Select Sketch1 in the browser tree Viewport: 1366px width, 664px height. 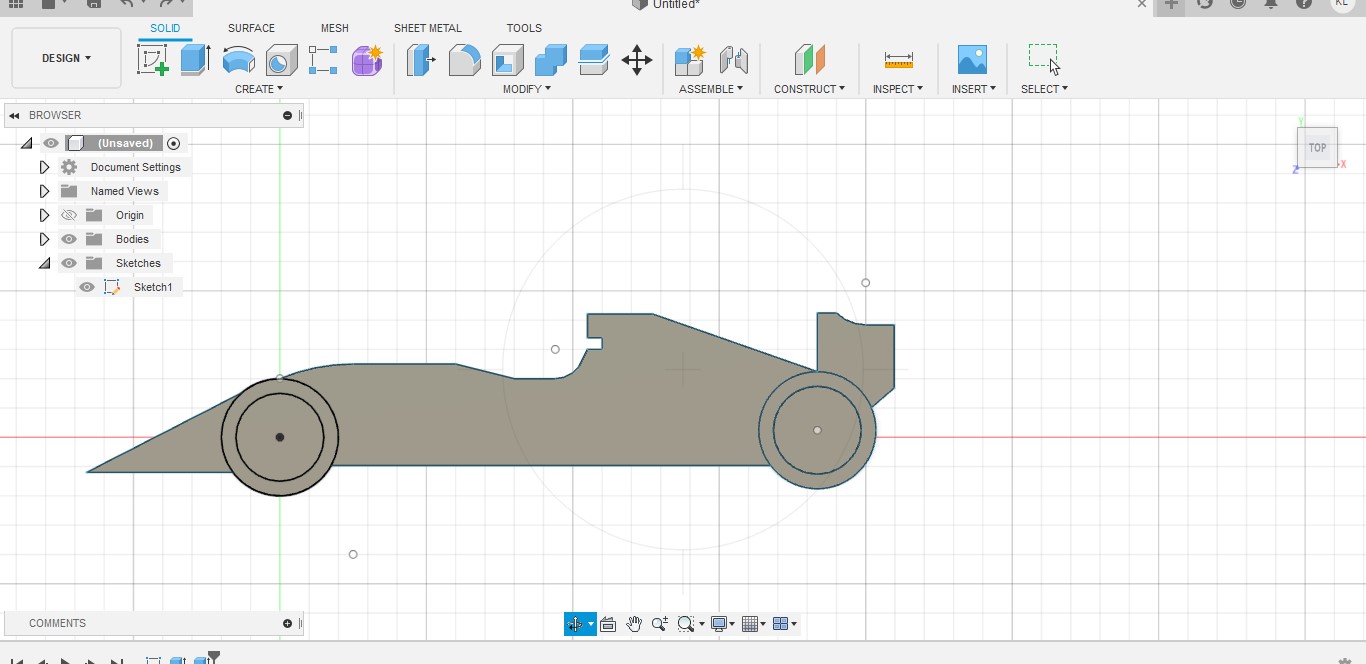tap(153, 287)
